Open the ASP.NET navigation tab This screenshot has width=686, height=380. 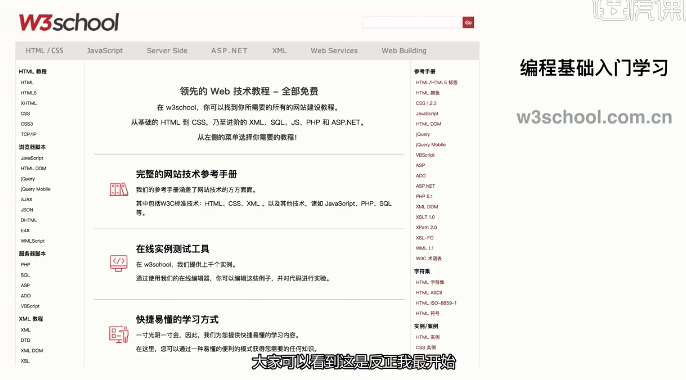[x=229, y=51]
